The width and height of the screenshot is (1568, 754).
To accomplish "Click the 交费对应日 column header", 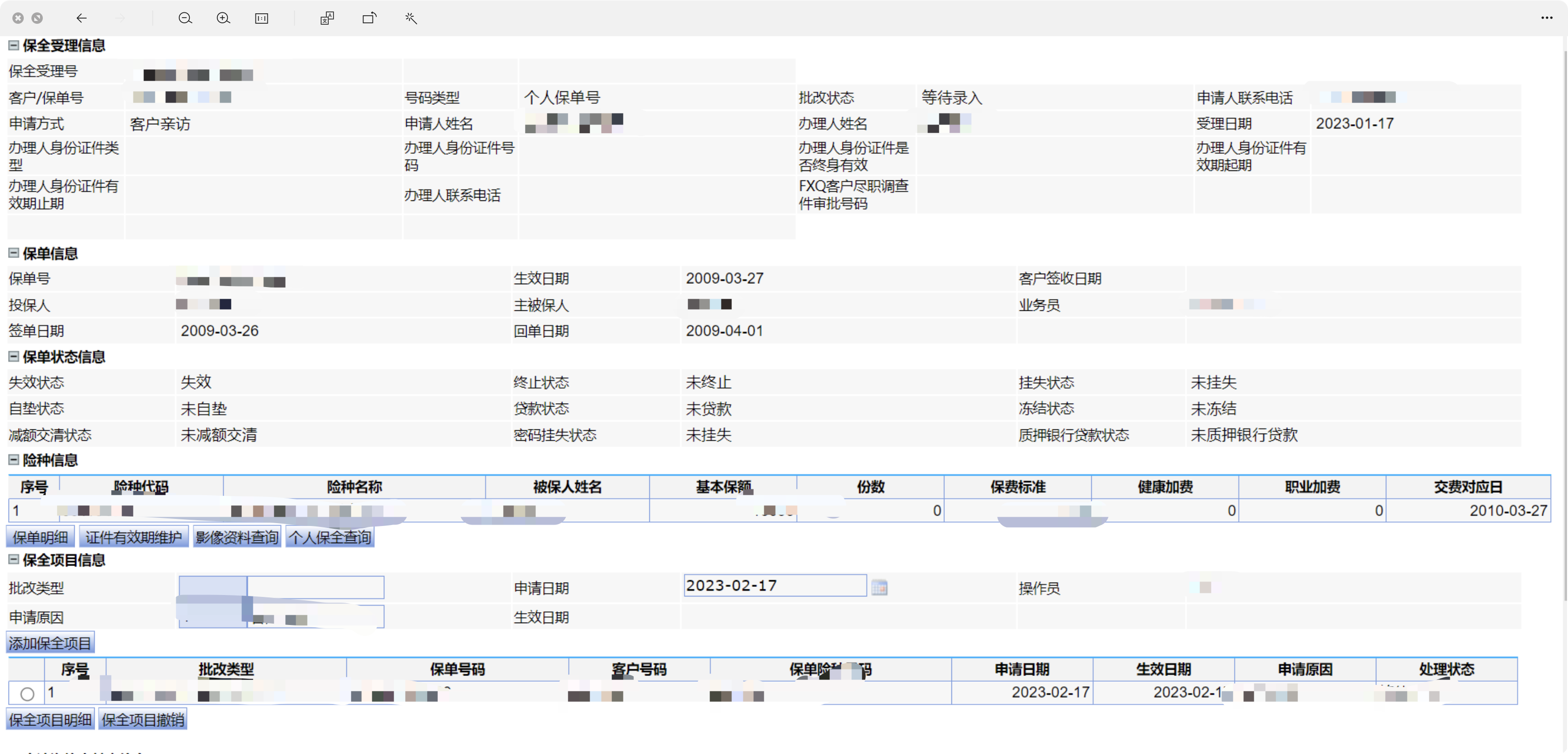I will tap(1468, 486).
